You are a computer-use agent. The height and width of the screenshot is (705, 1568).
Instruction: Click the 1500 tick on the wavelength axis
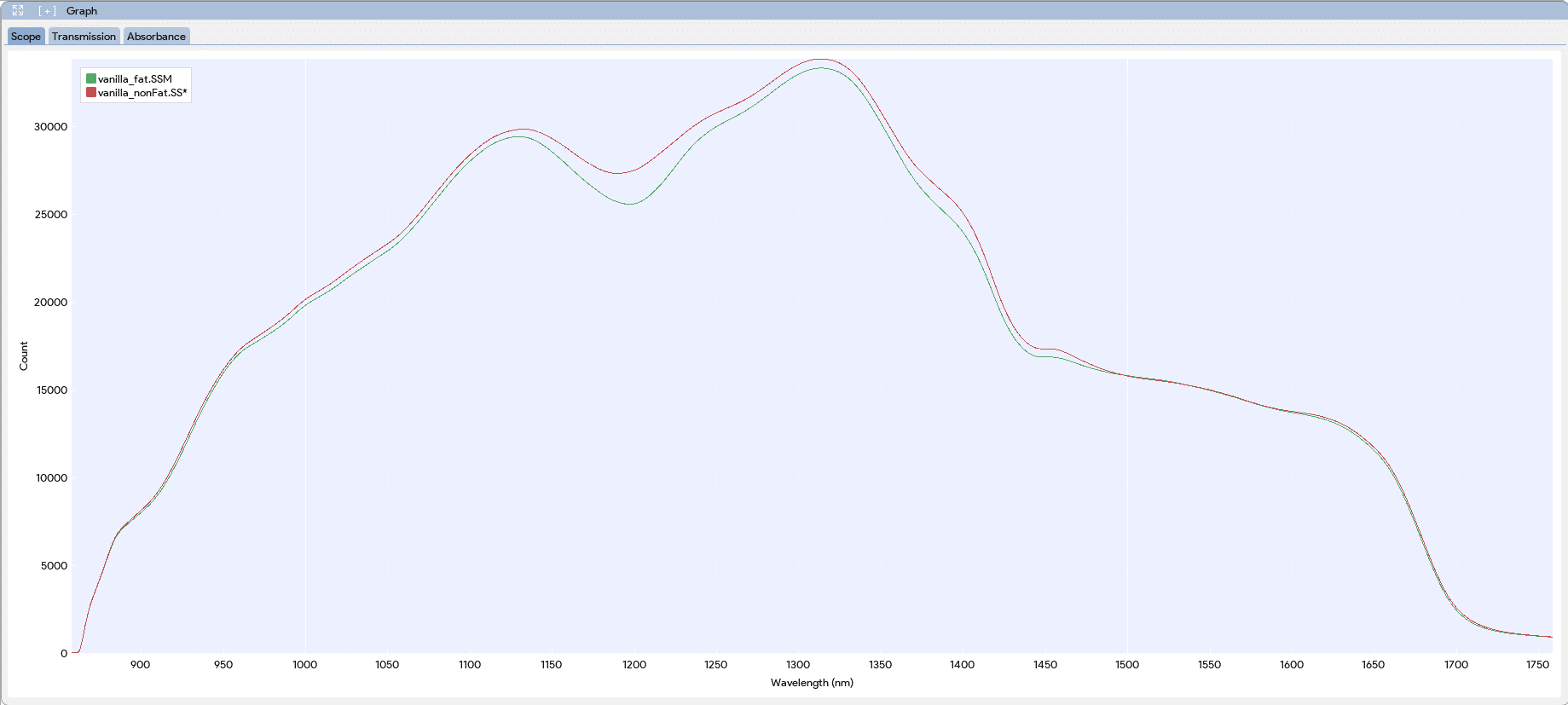[1127, 665]
